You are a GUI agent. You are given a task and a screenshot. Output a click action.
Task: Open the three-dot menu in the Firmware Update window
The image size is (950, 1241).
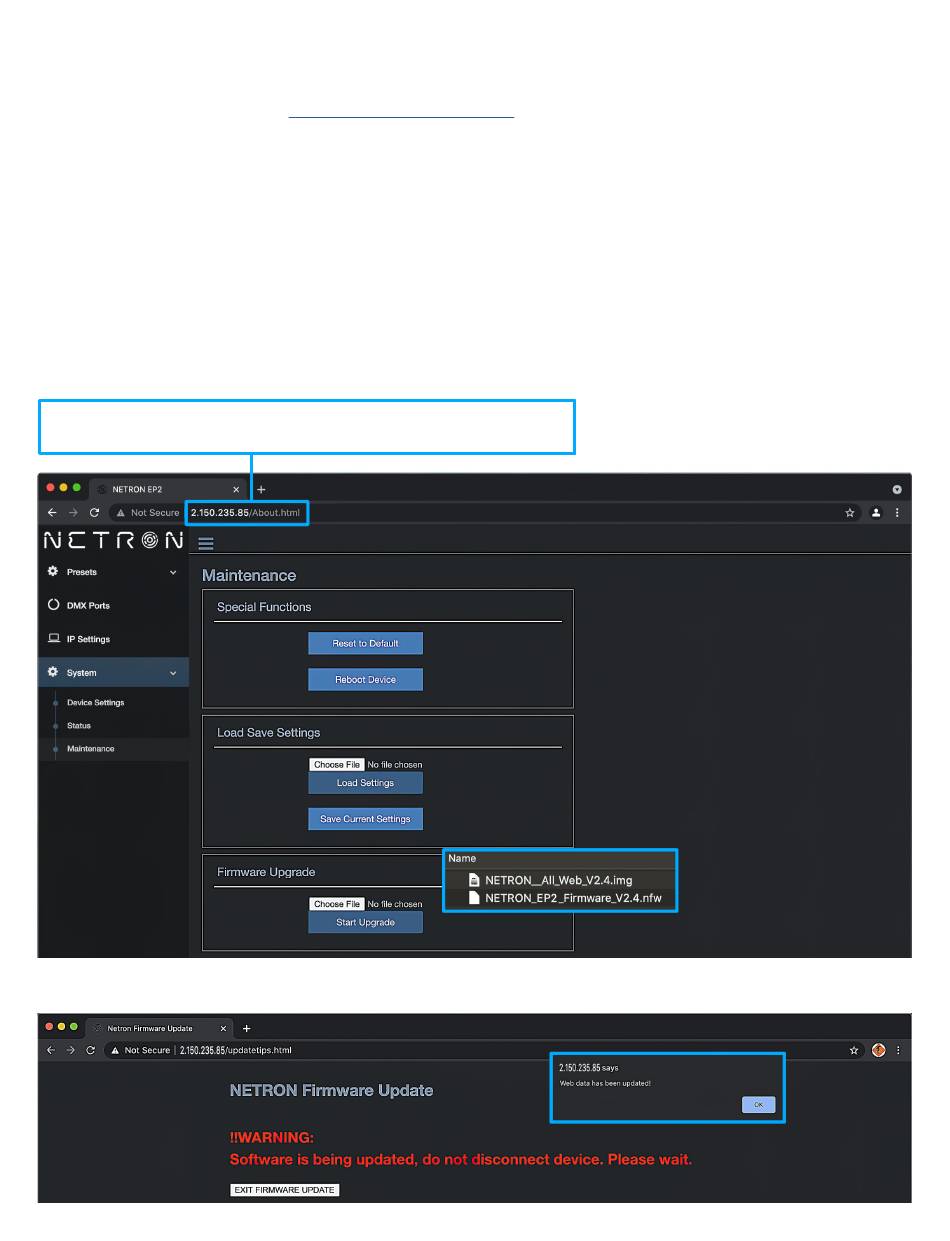click(898, 1051)
